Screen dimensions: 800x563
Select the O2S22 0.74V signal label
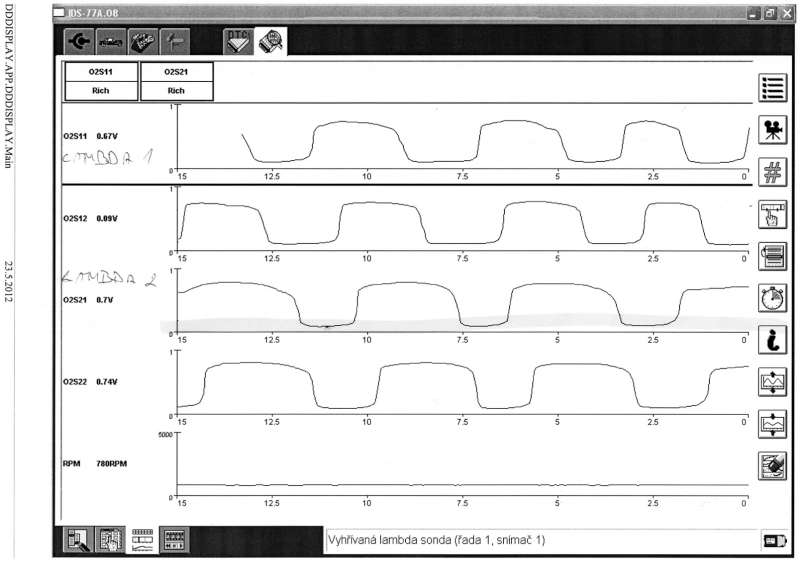coord(90,382)
